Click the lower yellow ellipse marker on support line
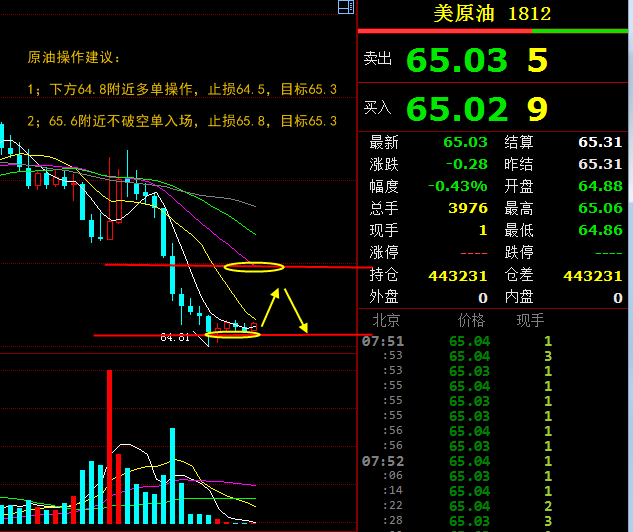 tap(232, 334)
